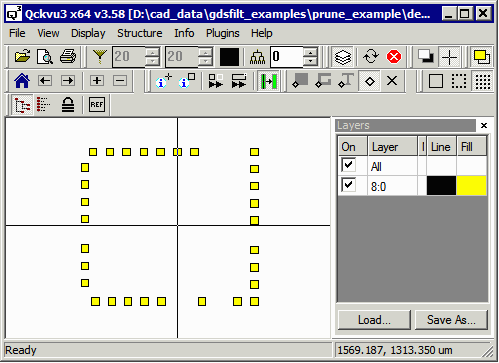This screenshot has width=499, height=363.
Task: Click the redraw refresh arrows icon
Action: click(x=370, y=57)
